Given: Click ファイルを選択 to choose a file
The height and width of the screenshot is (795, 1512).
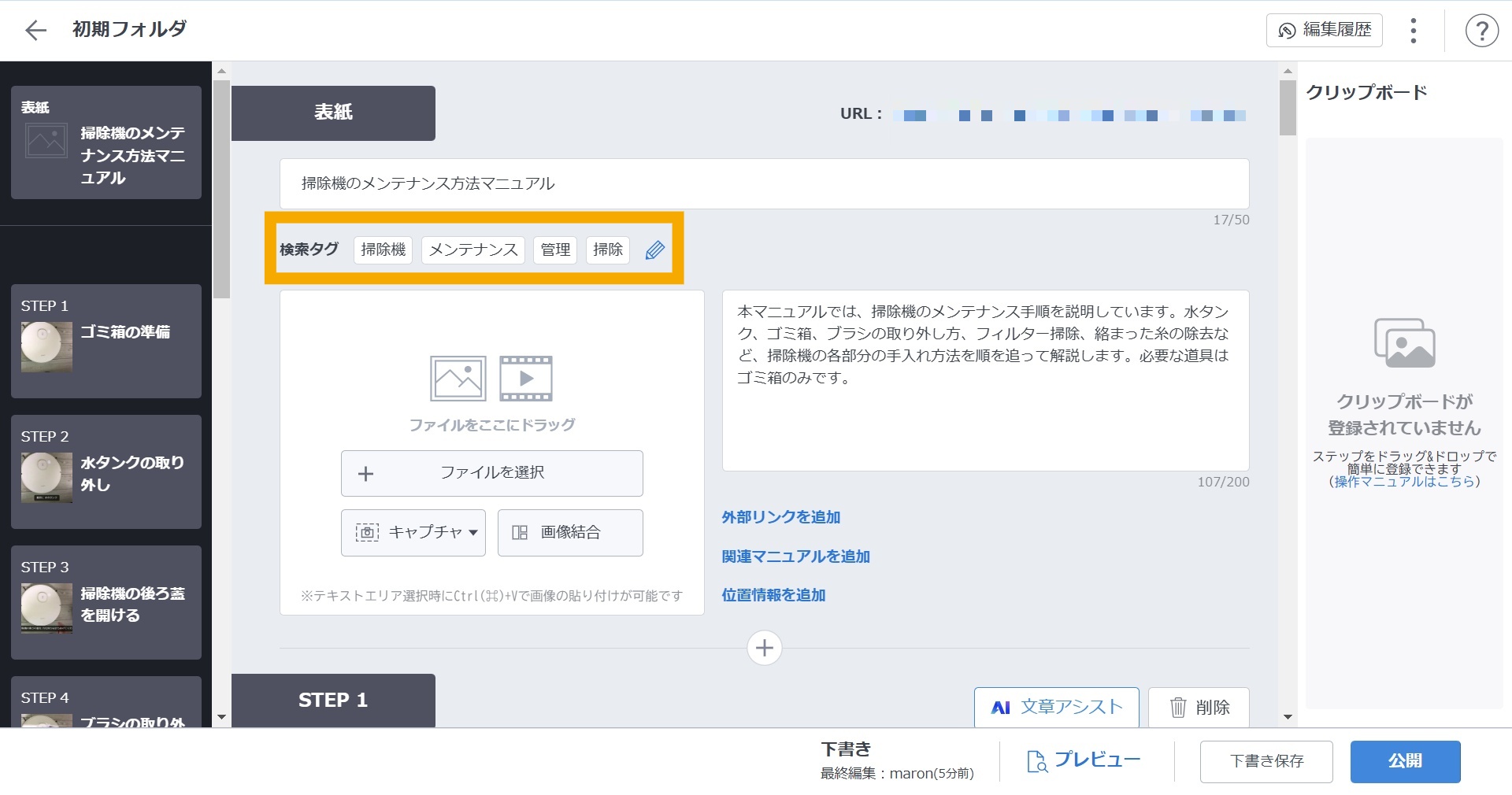Looking at the screenshot, I should (x=491, y=473).
